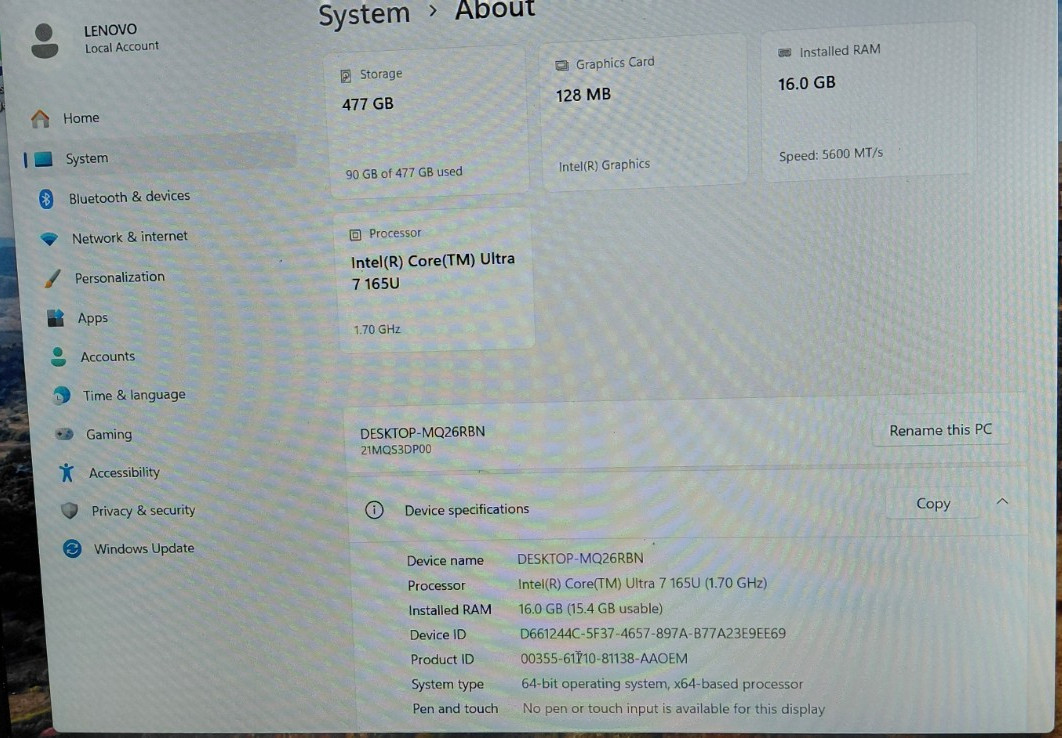Open Accounts settings
Screen dimensions: 1062x738
pyautogui.click(x=108, y=356)
